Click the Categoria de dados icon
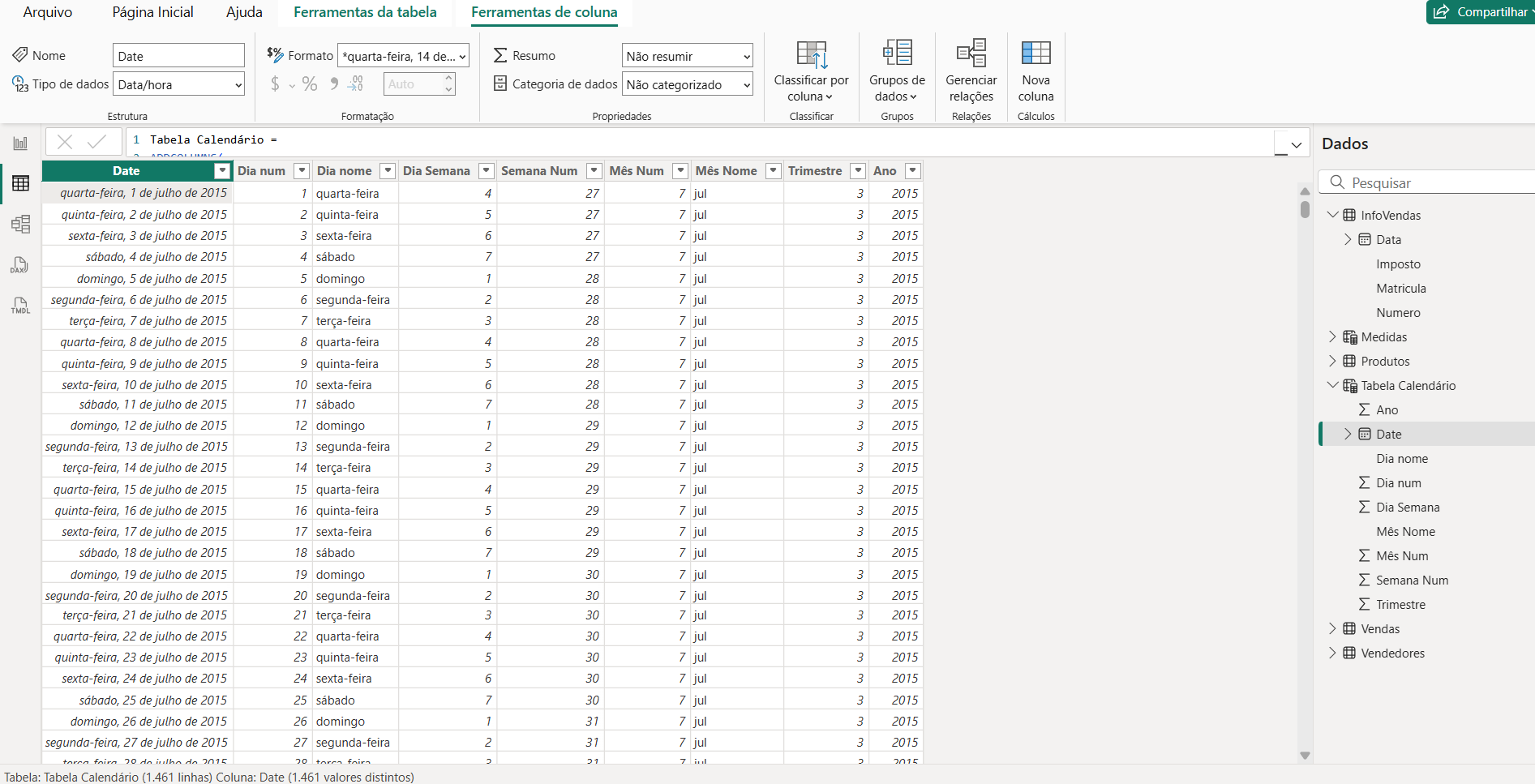Screen dimensions: 1535x784 [500, 84]
